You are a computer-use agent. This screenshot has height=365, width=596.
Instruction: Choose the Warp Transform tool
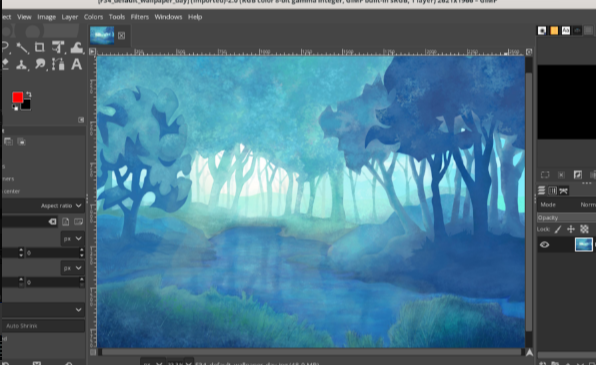point(58,48)
